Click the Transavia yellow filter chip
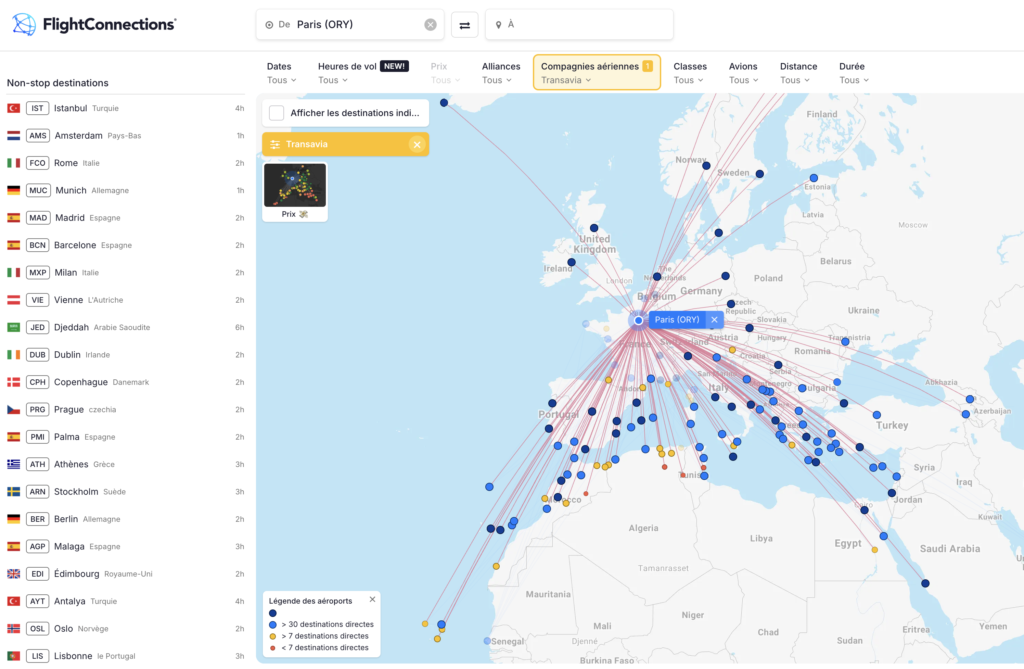 point(345,144)
